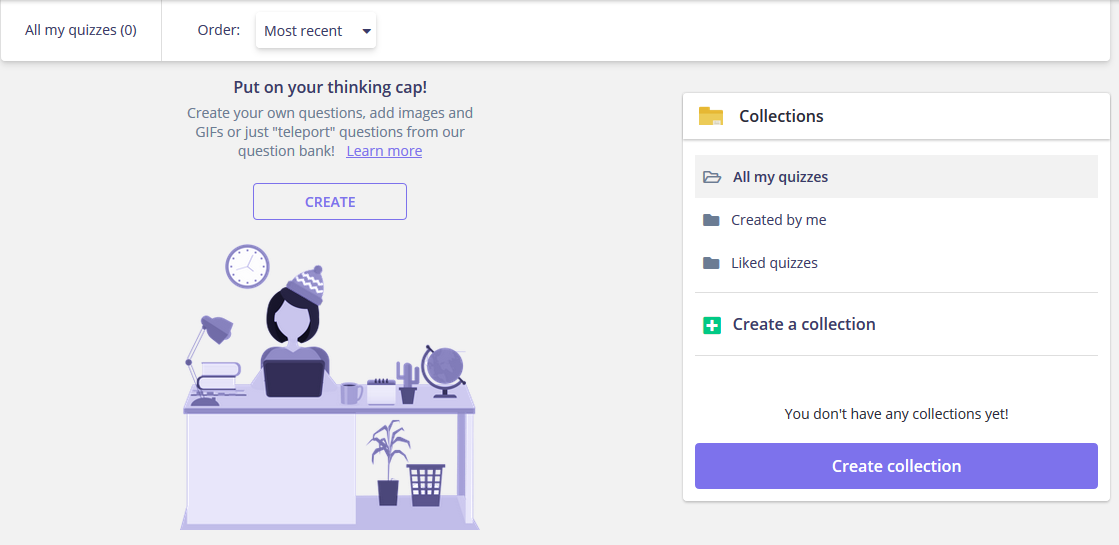Viewport: 1119px width, 545px height.
Task: Select the All my quizzes (0) tab
Action: tap(81, 30)
